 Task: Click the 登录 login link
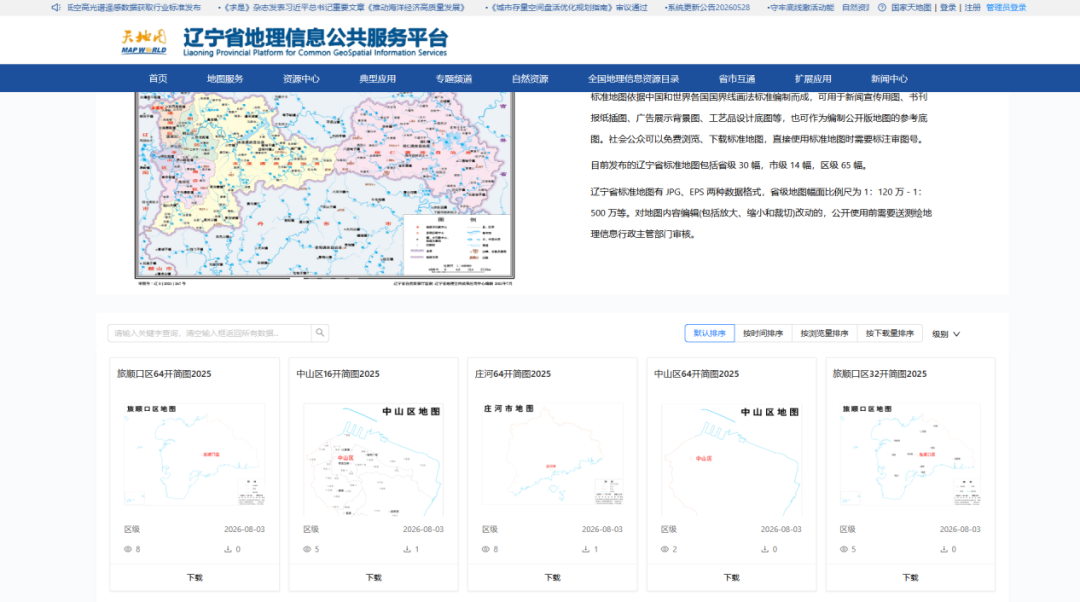[x=948, y=8]
